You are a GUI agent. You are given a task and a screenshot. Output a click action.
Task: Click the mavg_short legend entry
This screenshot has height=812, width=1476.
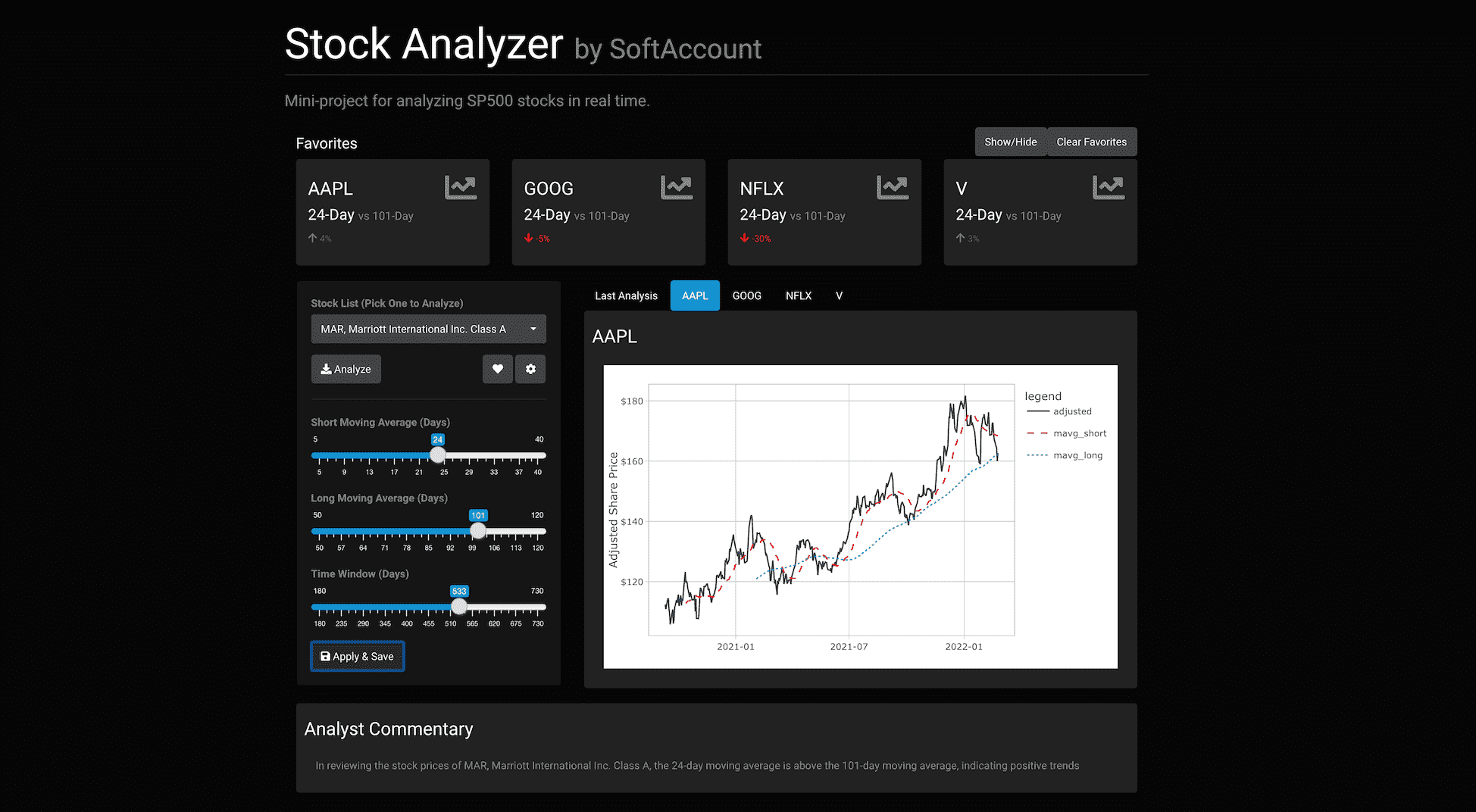tap(1066, 433)
